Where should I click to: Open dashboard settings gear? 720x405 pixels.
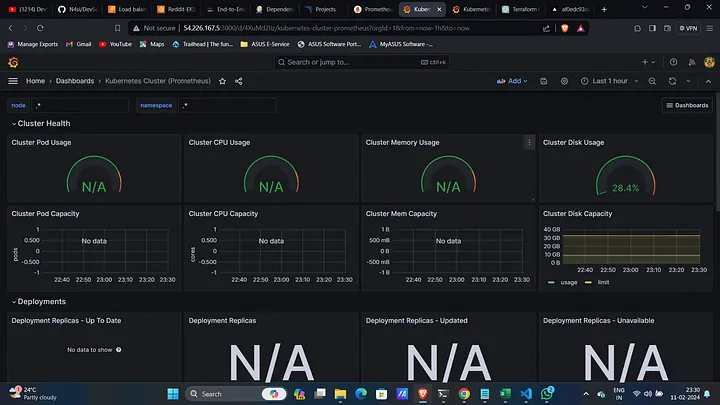pyautogui.click(x=564, y=81)
